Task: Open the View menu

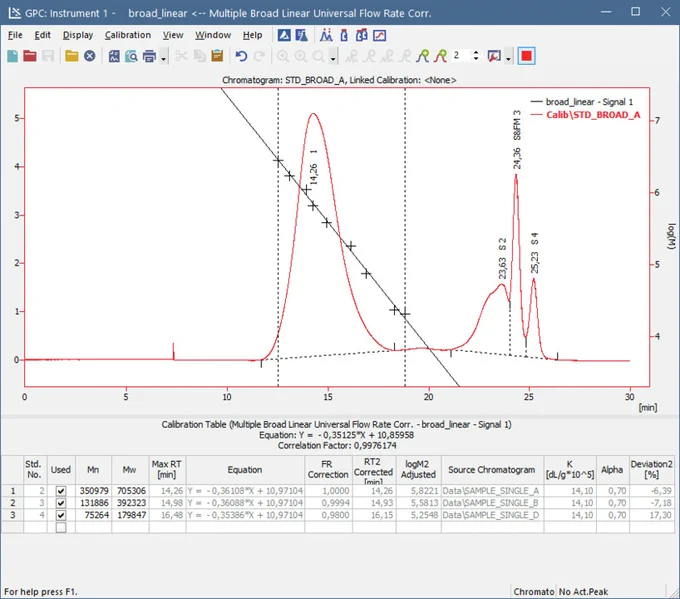Action: point(173,35)
